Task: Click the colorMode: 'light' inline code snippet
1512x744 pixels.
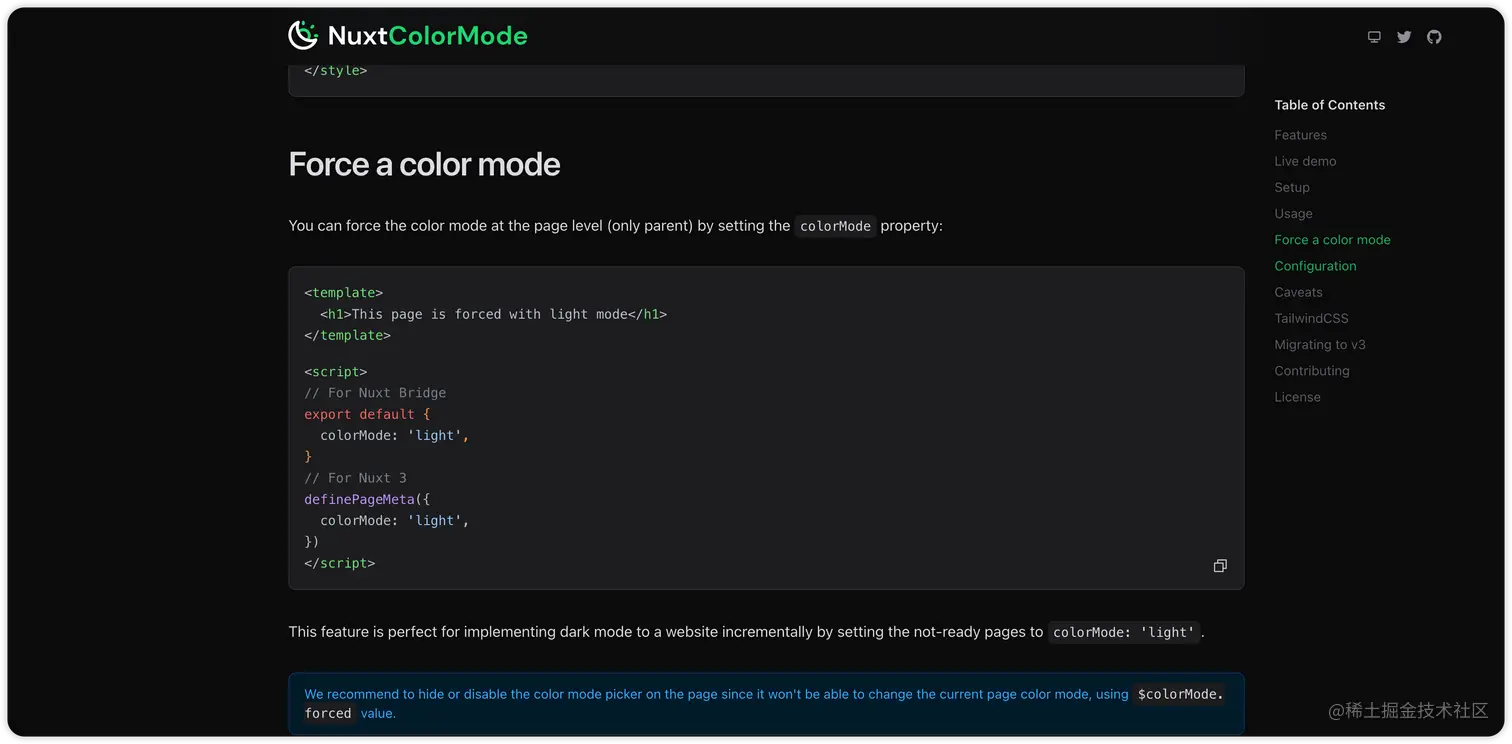Action: click(x=1124, y=632)
